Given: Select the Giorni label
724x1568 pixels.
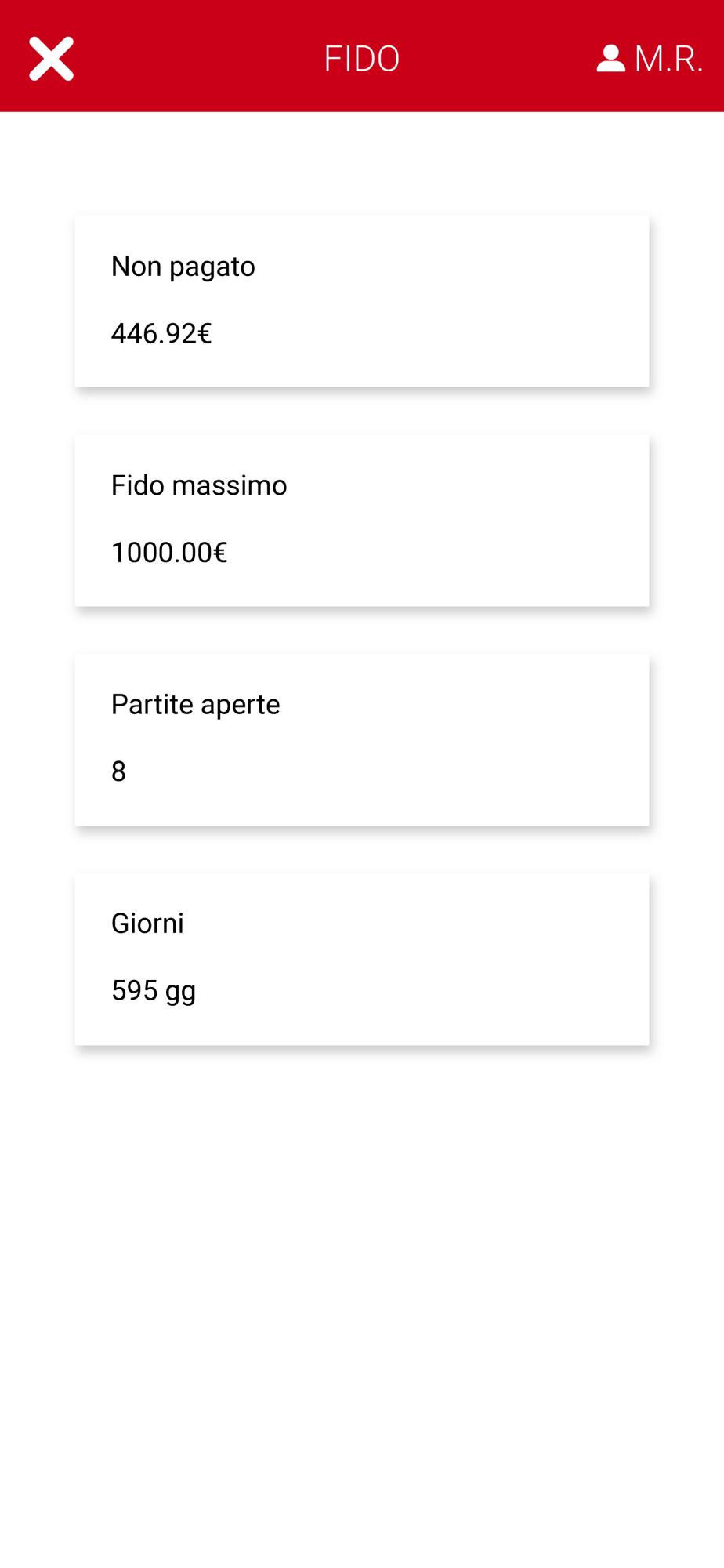Looking at the screenshot, I should click(147, 923).
